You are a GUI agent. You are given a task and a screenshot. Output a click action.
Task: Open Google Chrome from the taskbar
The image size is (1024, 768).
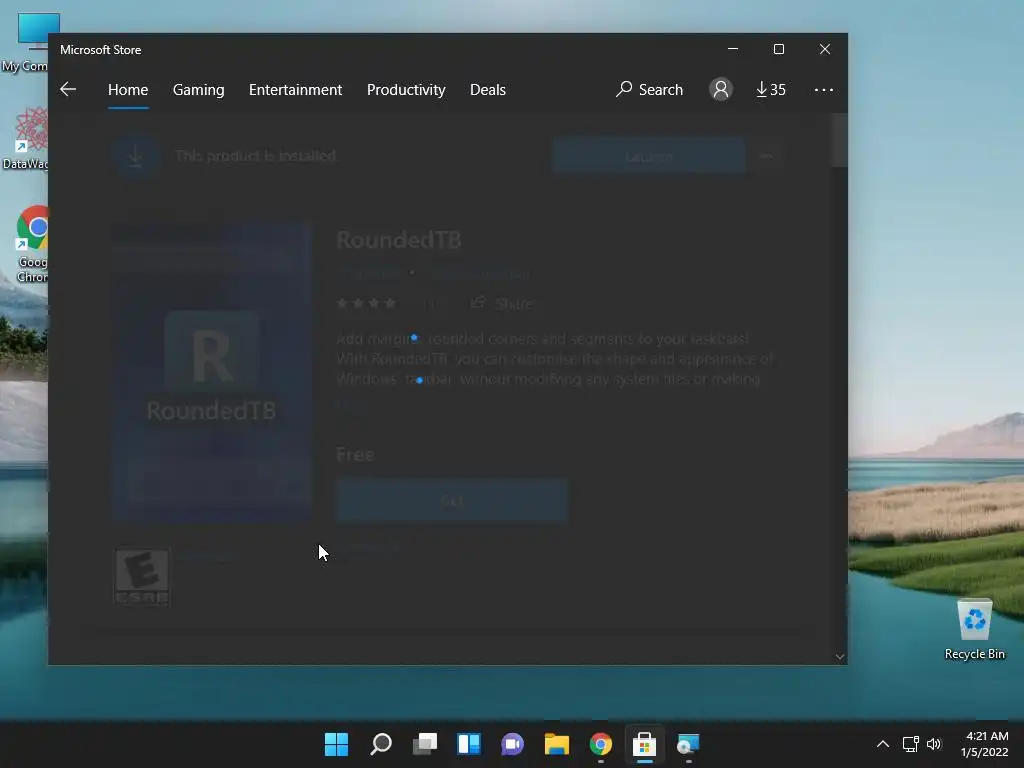pos(601,744)
